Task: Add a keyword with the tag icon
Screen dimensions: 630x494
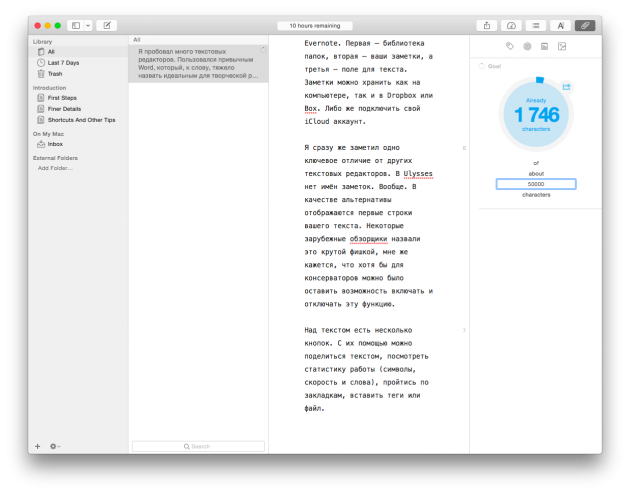Action: (510, 46)
